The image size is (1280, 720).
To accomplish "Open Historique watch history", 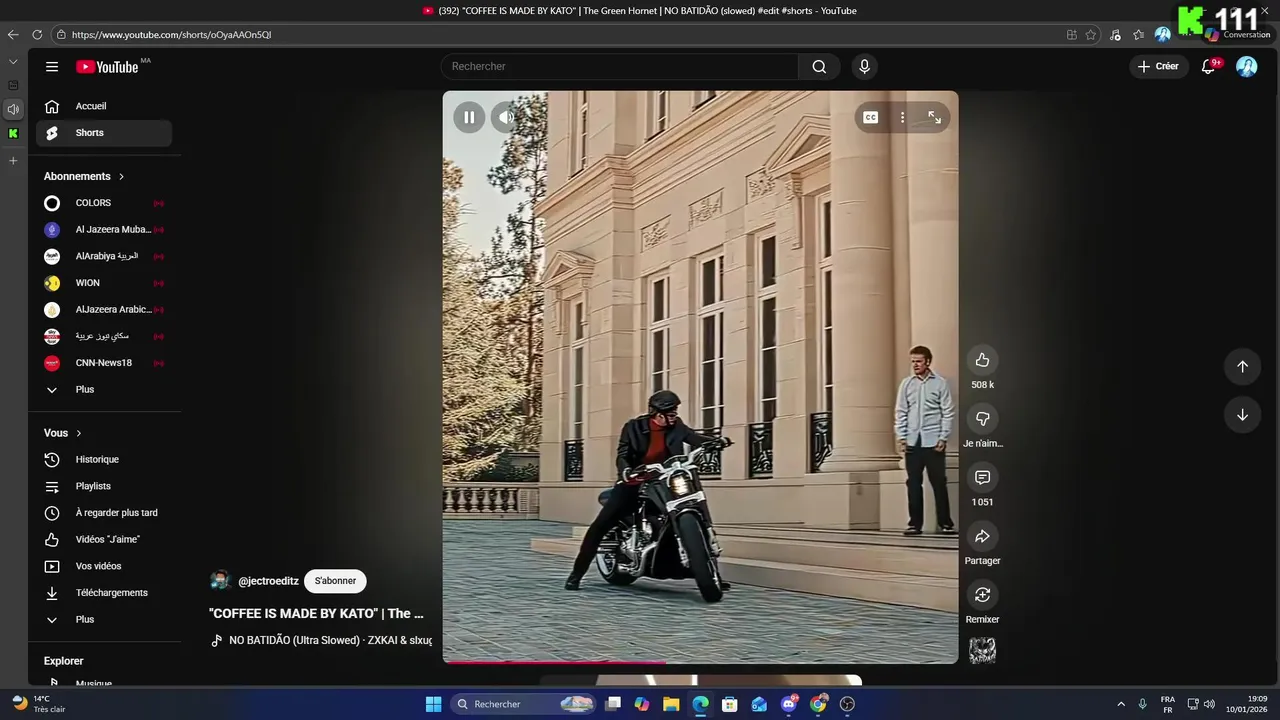I will coord(104,459).
